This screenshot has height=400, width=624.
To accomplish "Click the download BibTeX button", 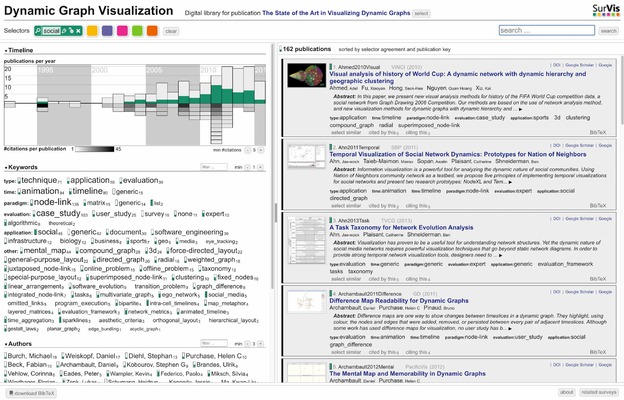I will [31, 393].
